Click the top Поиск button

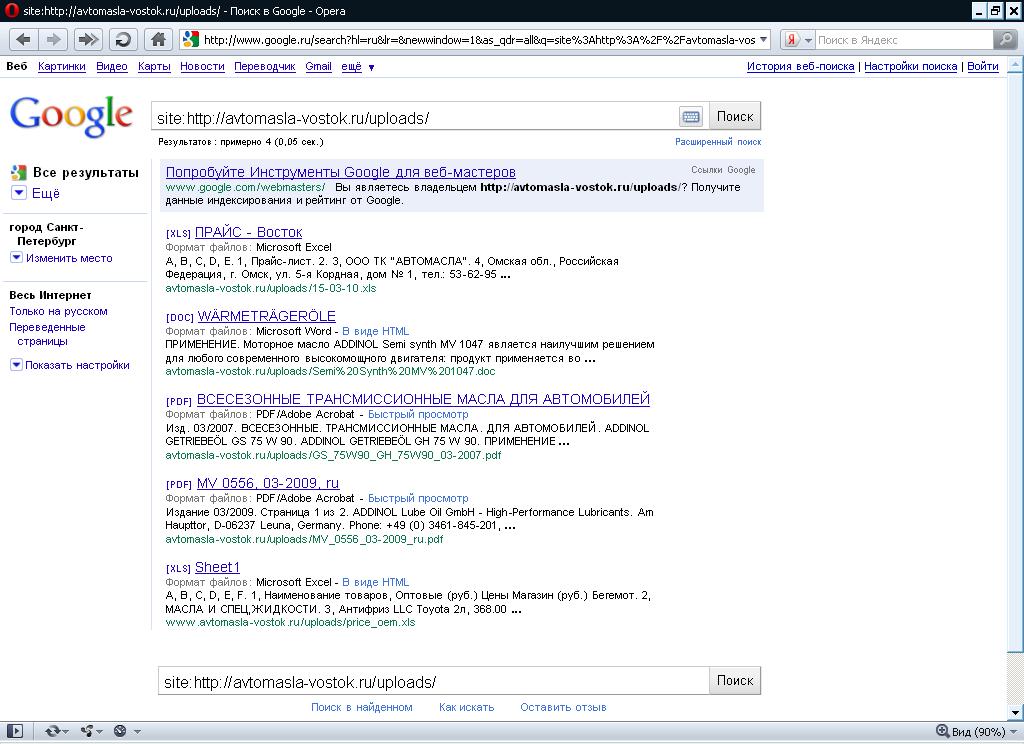735,117
